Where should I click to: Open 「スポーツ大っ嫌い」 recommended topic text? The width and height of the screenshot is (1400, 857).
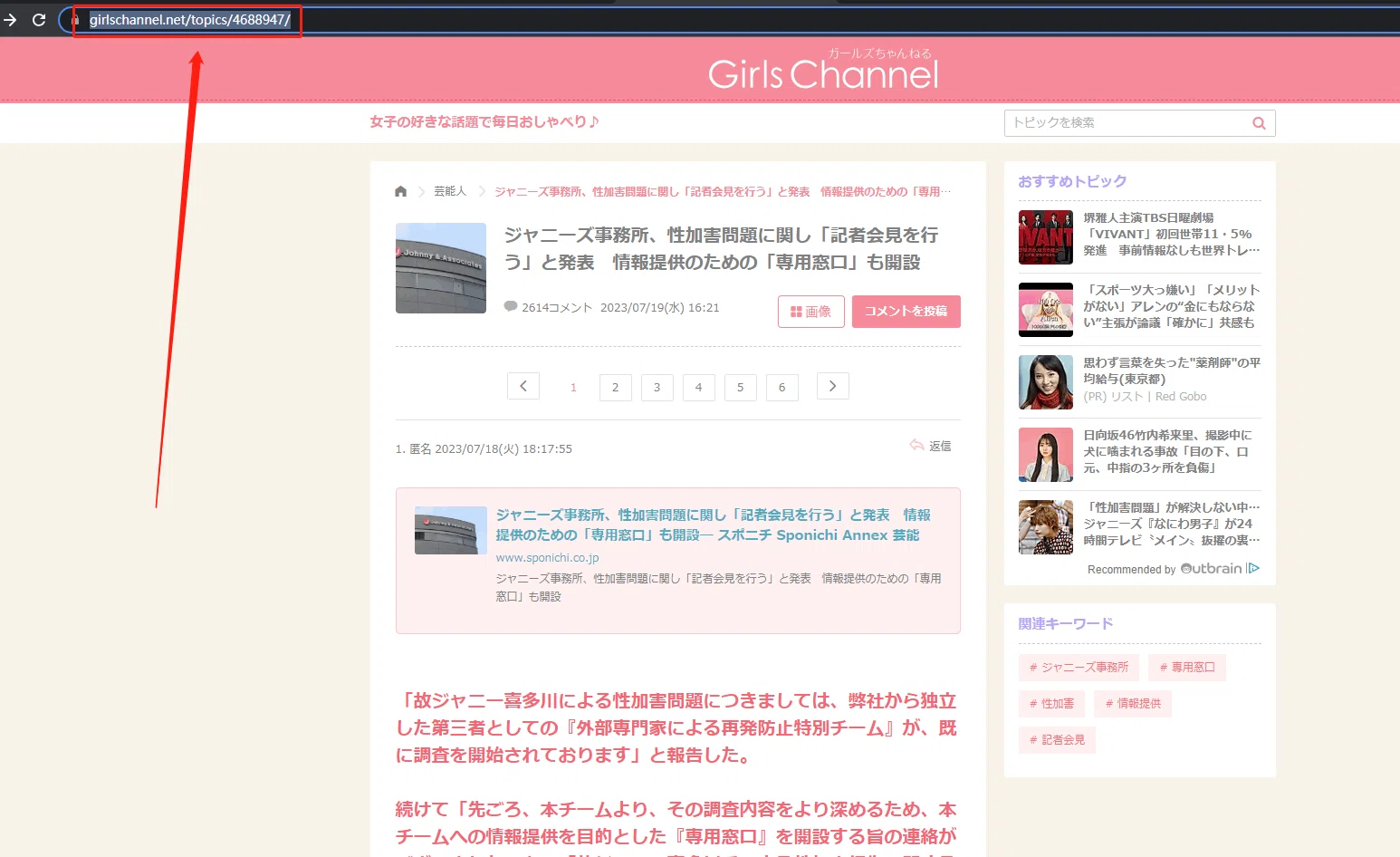tap(1172, 306)
